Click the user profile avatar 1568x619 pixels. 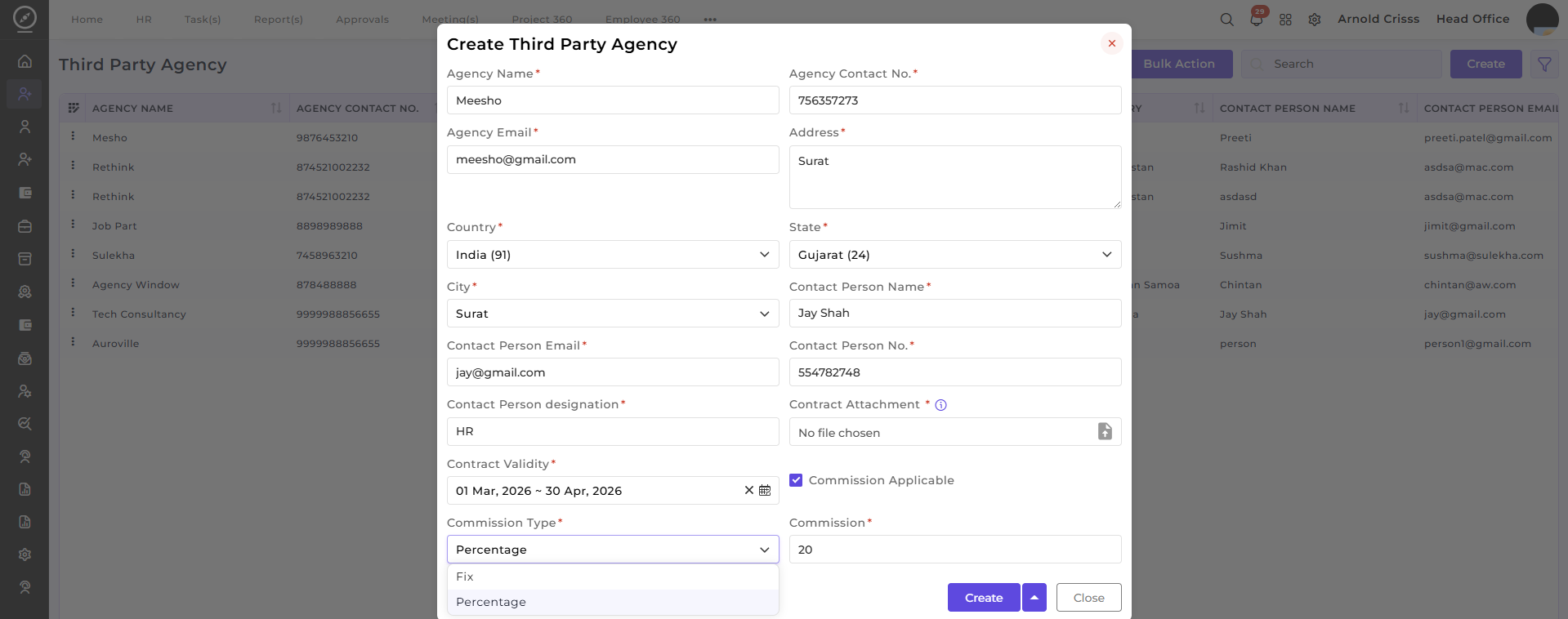click(1542, 20)
